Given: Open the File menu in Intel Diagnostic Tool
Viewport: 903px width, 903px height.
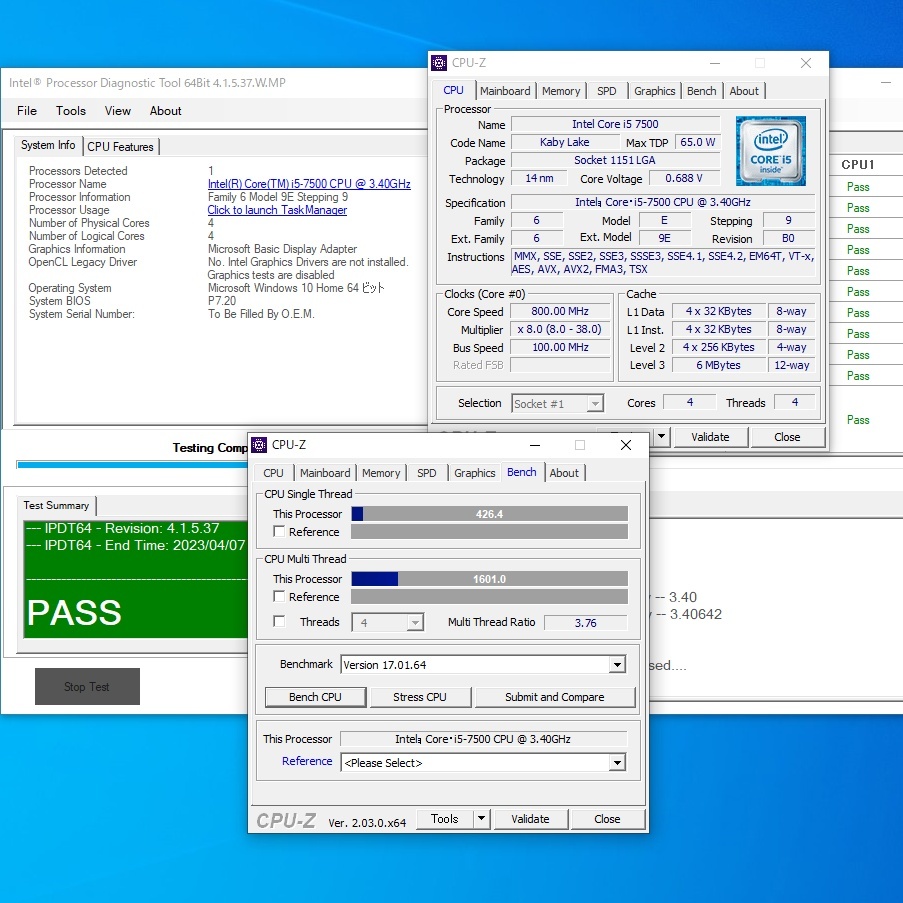Looking at the screenshot, I should (x=27, y=111).
